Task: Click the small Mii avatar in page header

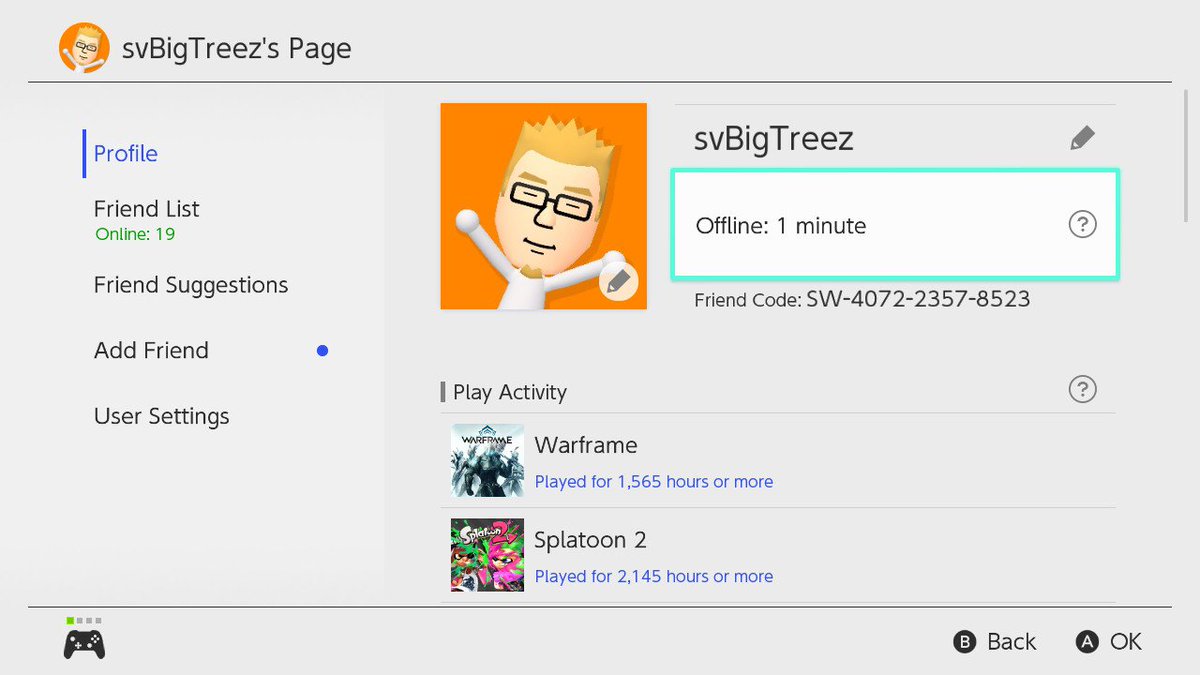Action: point(85,47)
